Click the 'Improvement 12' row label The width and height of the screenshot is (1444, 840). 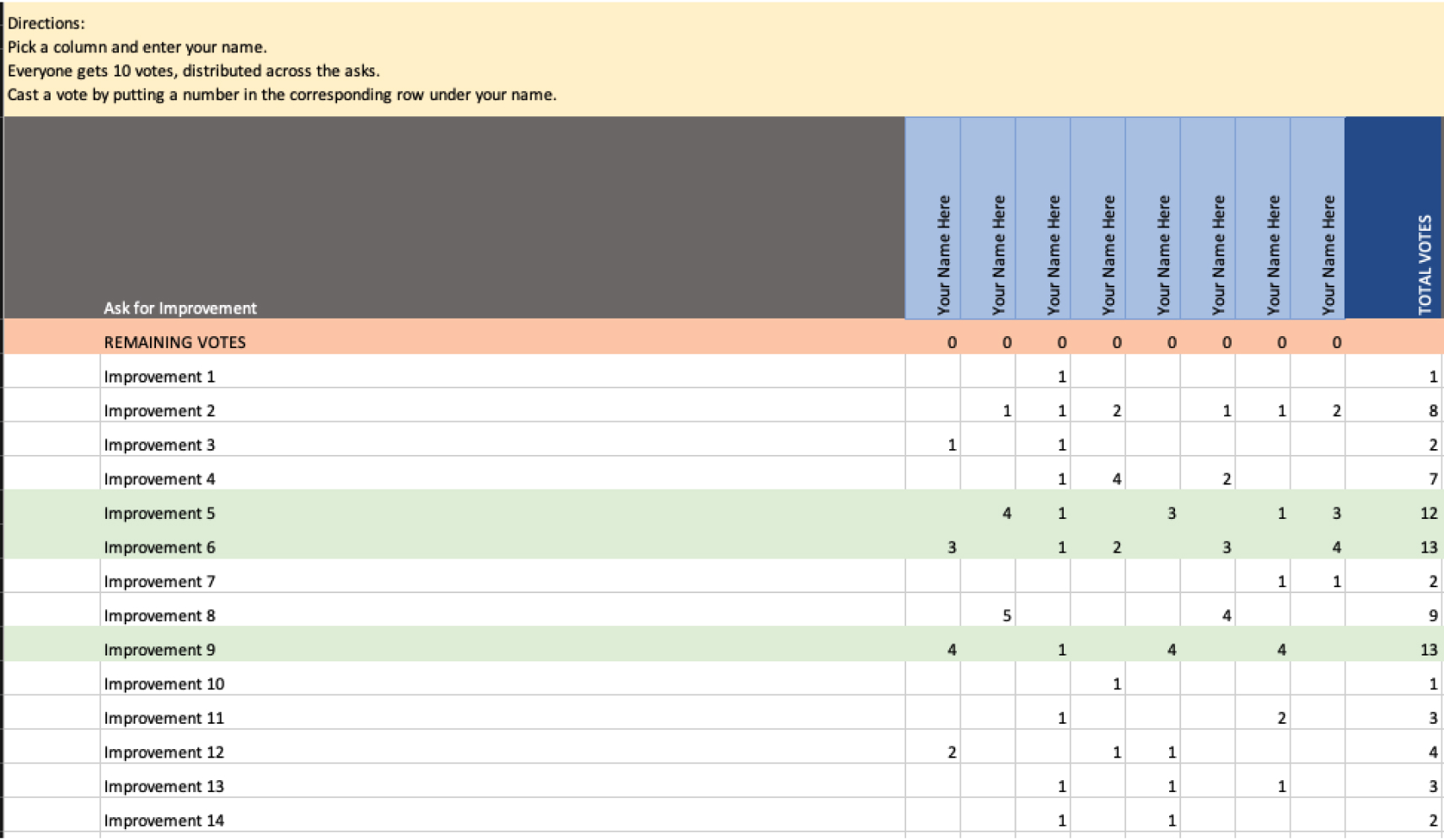(x=164, y=752)
